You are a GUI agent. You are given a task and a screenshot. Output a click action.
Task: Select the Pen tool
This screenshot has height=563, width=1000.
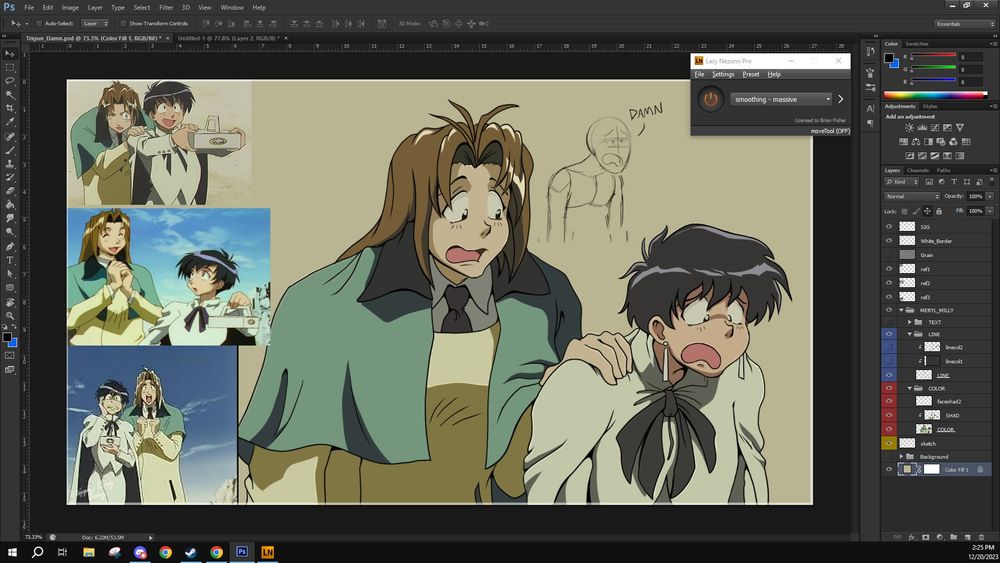(10, 246)
